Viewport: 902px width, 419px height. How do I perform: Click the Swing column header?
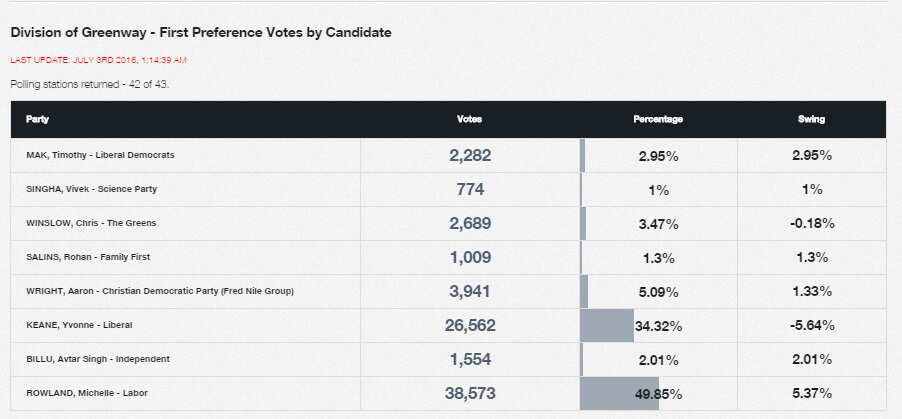pyautogui.click(x=811, y=120)
